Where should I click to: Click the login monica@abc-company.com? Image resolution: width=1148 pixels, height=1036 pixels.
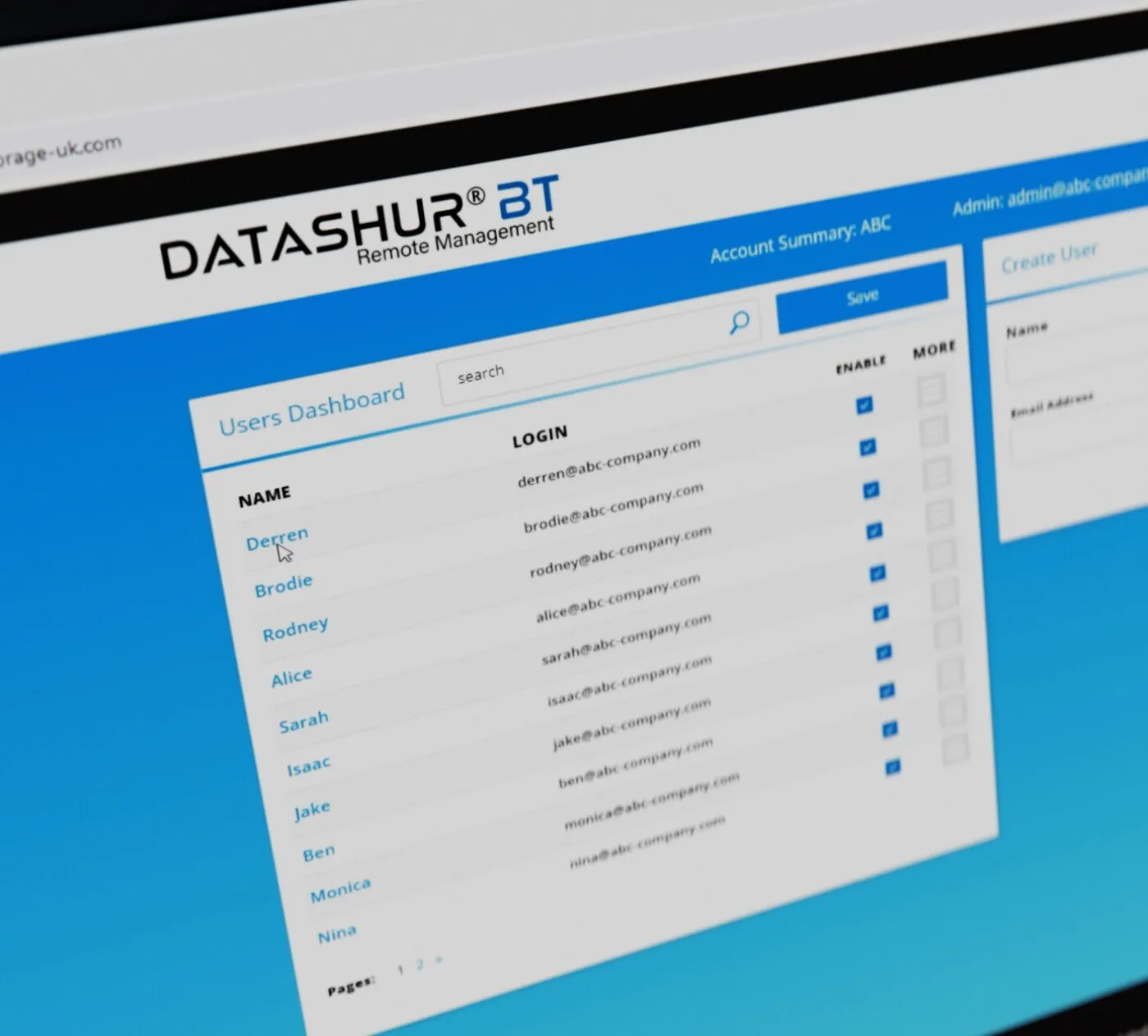click(x=651, y=801)
